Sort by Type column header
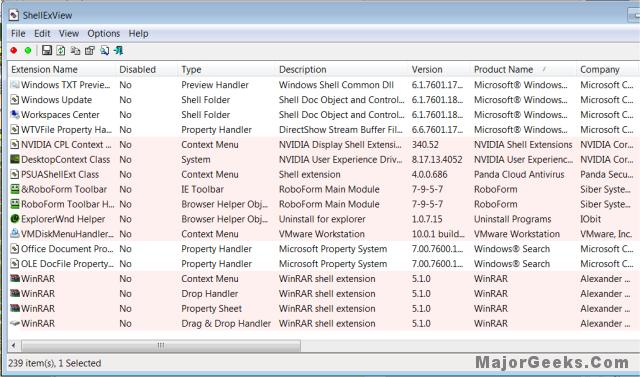The width and height of the screenshot is (640, 377). coord(227,69)
